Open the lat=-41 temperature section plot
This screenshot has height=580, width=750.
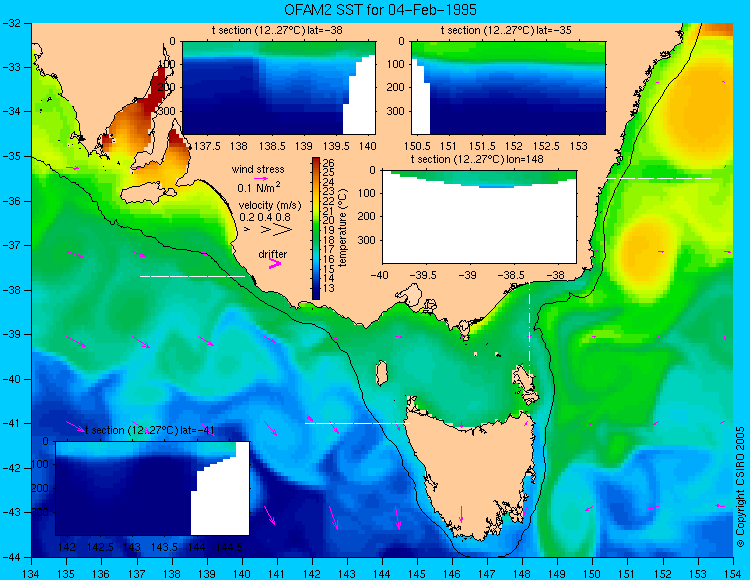pos(152,488)
